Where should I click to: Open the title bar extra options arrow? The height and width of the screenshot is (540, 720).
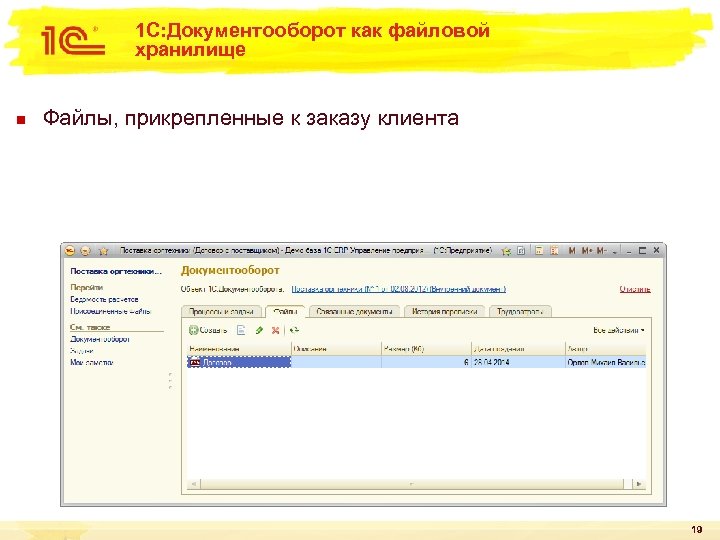click(x=615, y=252)
